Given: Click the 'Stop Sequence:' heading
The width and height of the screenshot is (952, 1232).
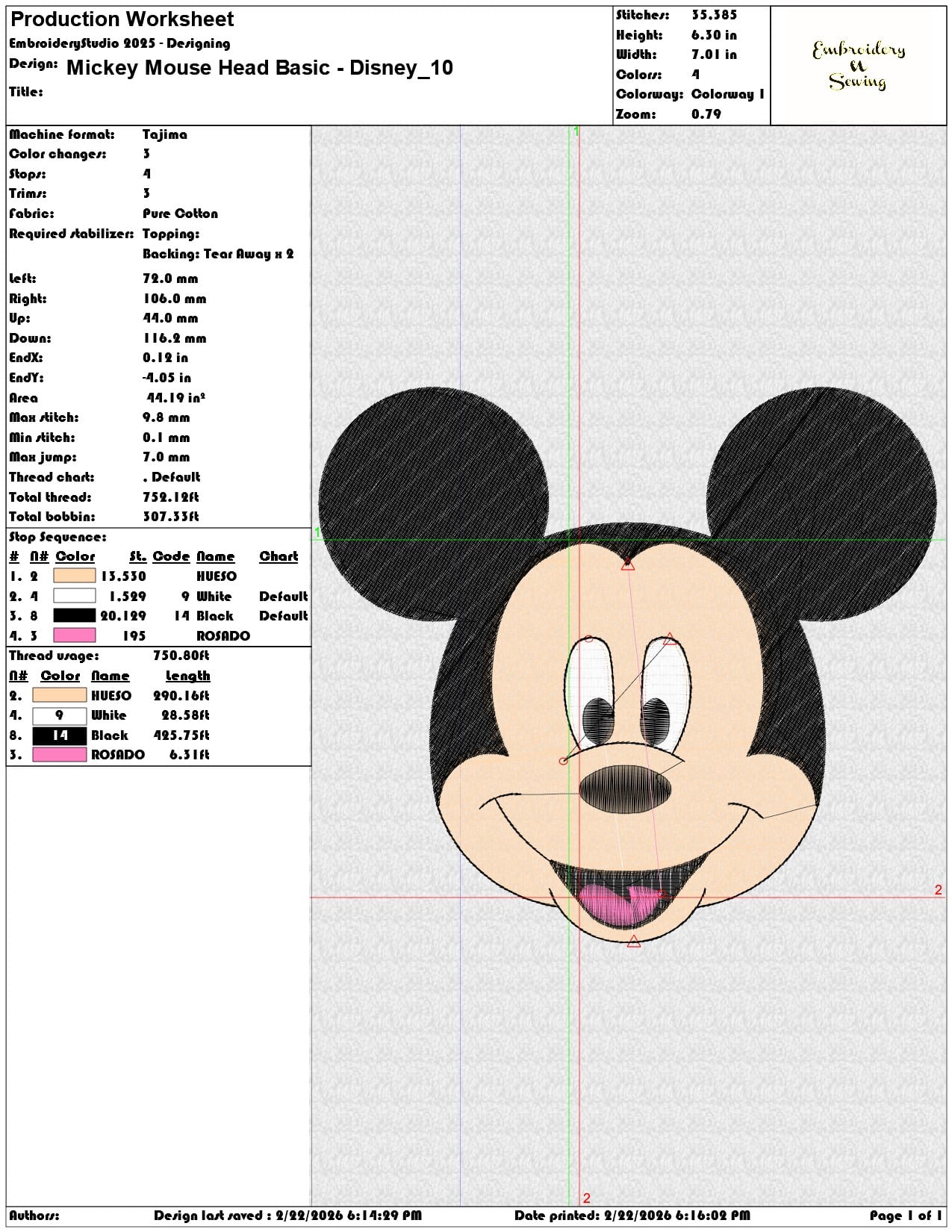Looking at the screenshot, I should [57, 537].
